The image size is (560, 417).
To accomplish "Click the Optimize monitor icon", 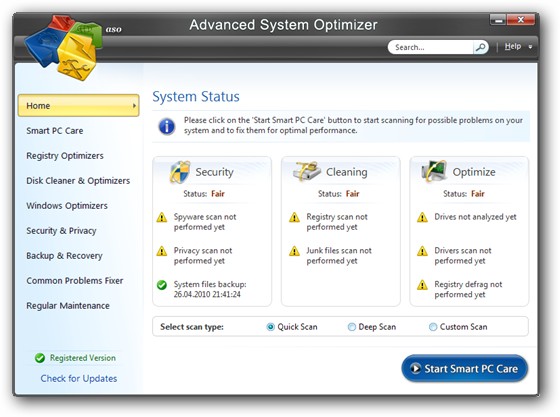I will pos(434,171).
